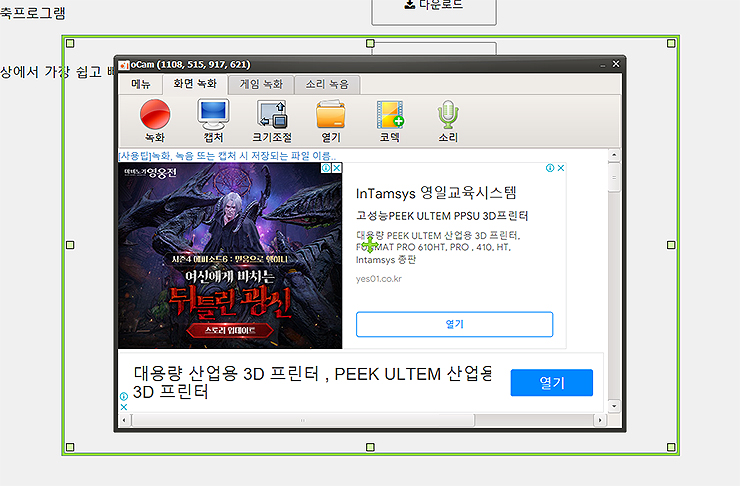Click the ad info icon on game banner

[326, 168]
